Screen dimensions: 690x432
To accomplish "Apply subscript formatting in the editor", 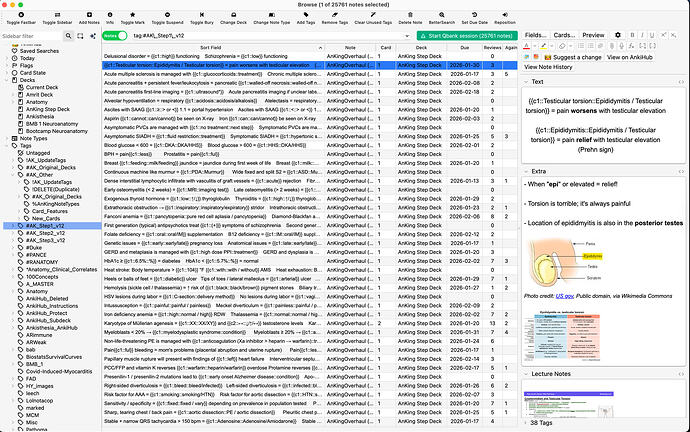I will tap(673, 35).
